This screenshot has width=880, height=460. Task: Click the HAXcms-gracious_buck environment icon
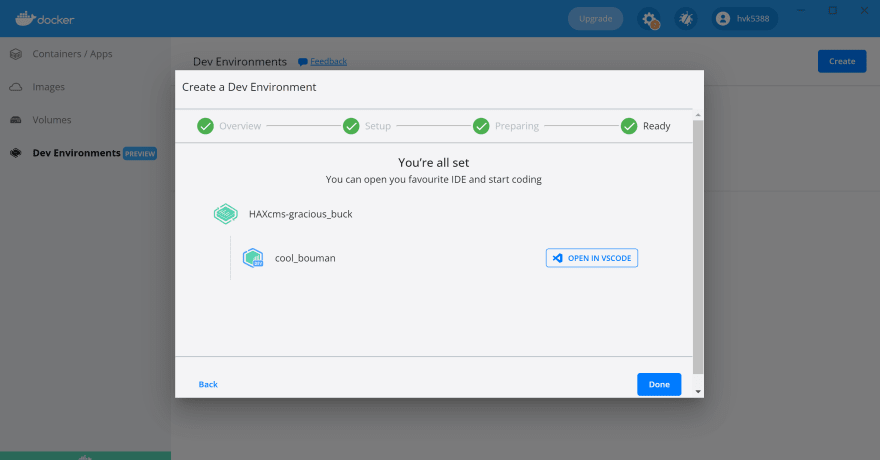click(x=226, y=214)
